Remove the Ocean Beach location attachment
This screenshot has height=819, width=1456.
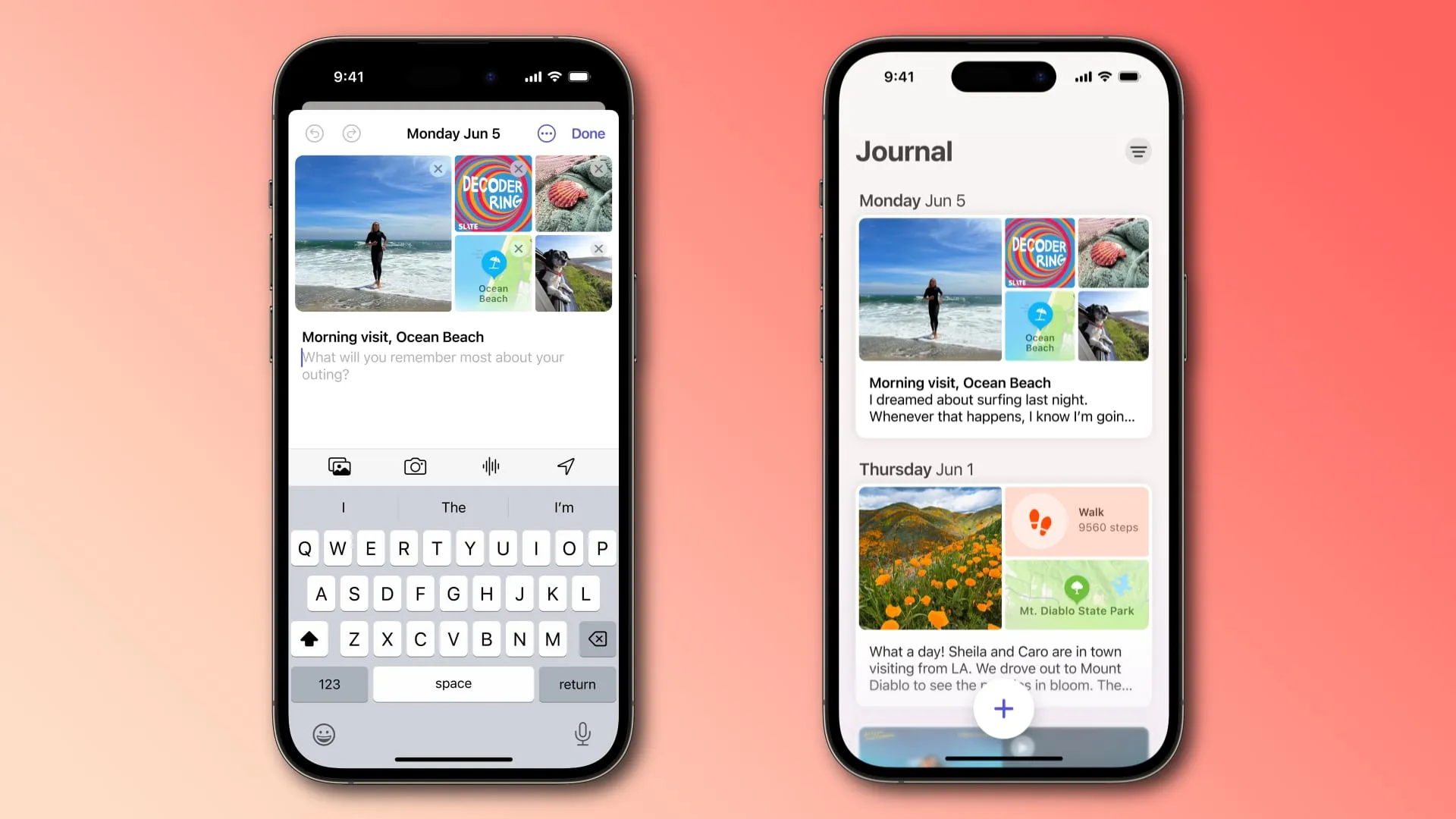[x=518, y=248]
